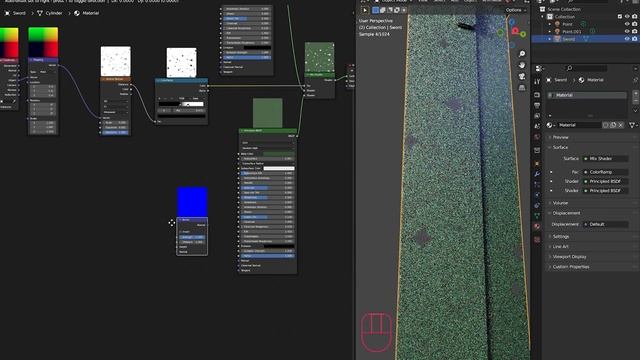Select Point.001 in the outliner

click(x=571, y=31)
